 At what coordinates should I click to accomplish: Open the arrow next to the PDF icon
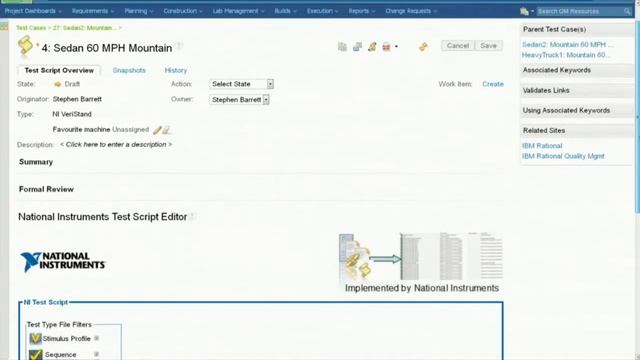pos(396,47)
